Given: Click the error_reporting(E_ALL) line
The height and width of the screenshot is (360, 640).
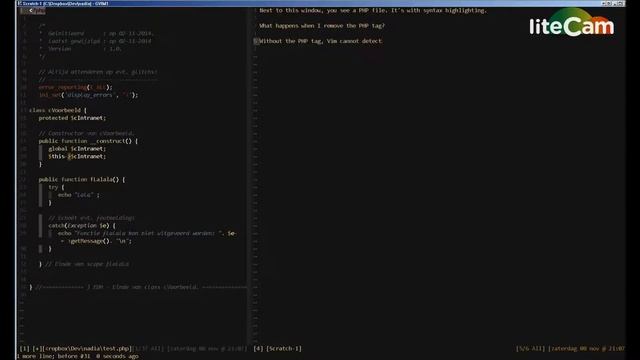Looking at the screenshot, I should 75,87.
